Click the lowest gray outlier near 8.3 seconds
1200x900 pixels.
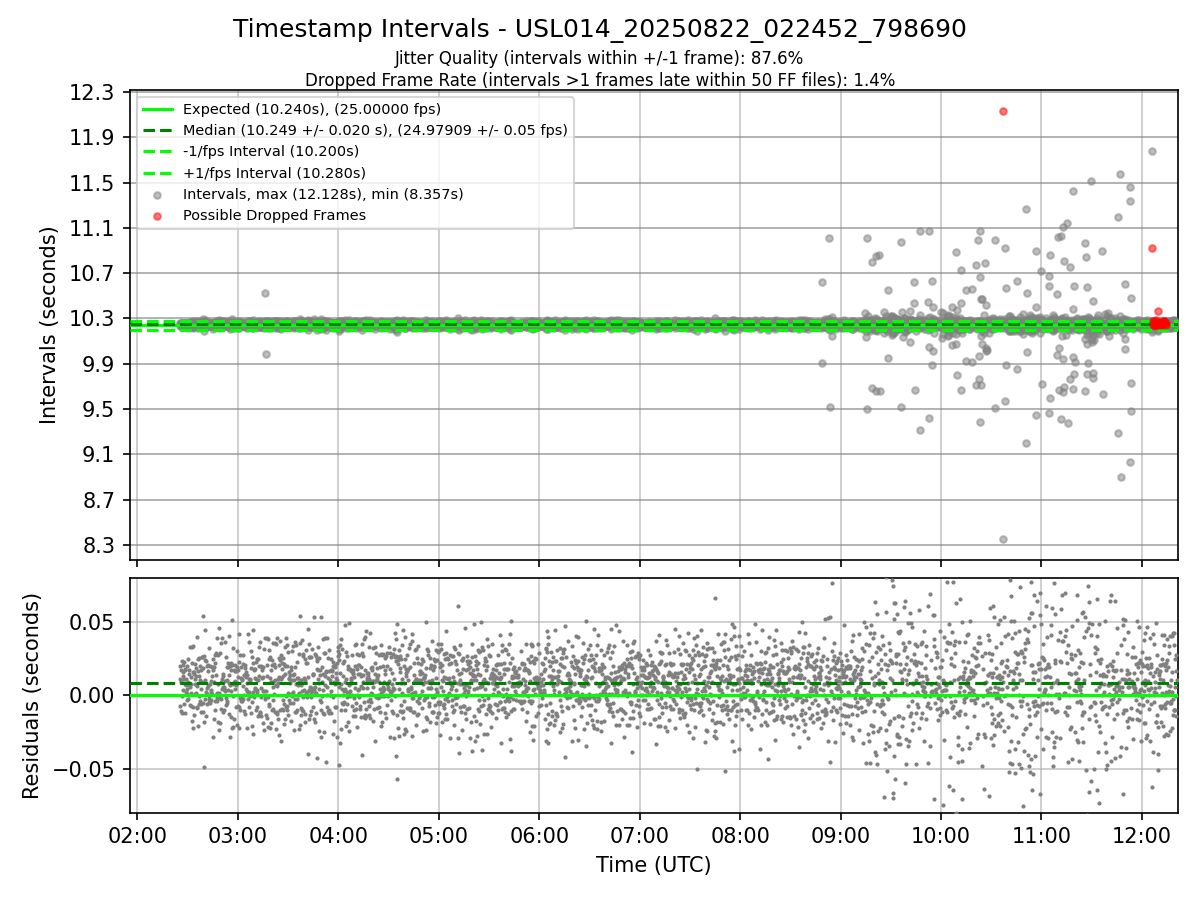(x=1003, y=539)
